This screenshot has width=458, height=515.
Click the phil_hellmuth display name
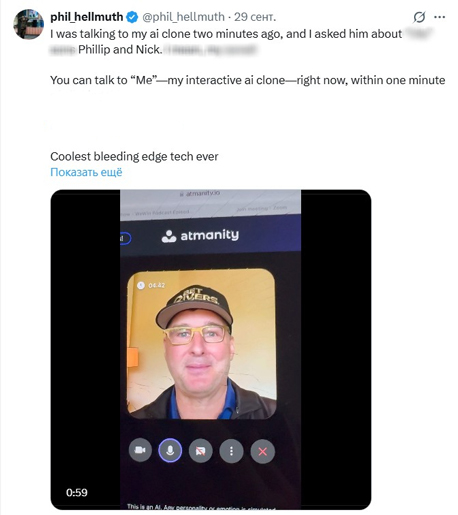coord(87,17)
